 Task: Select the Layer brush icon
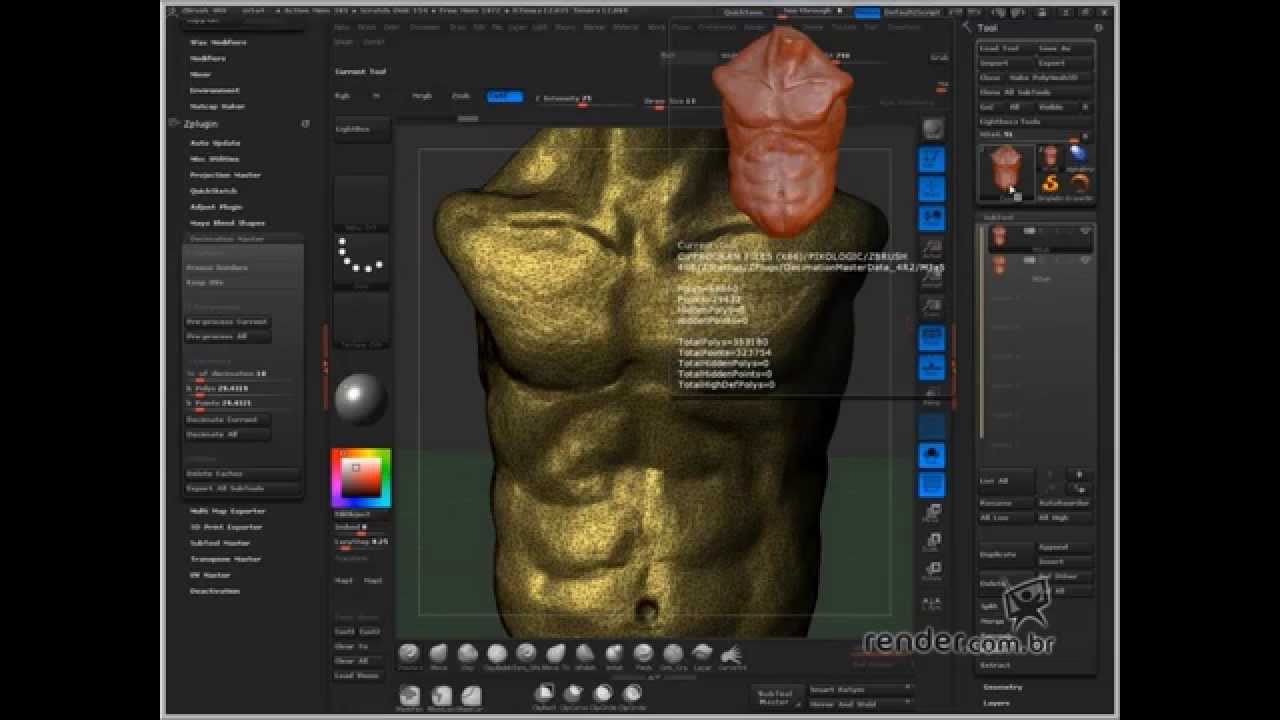pos(702,655)
